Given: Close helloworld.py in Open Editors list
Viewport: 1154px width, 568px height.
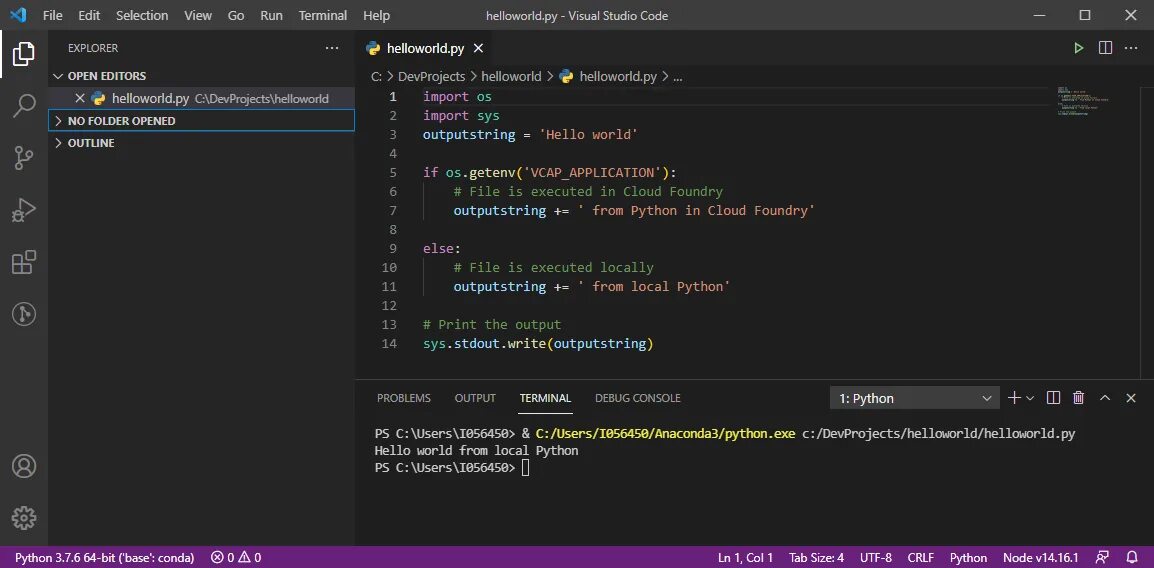Looking at the screenshot, I should pyautogui.click(x=80, y=99).
